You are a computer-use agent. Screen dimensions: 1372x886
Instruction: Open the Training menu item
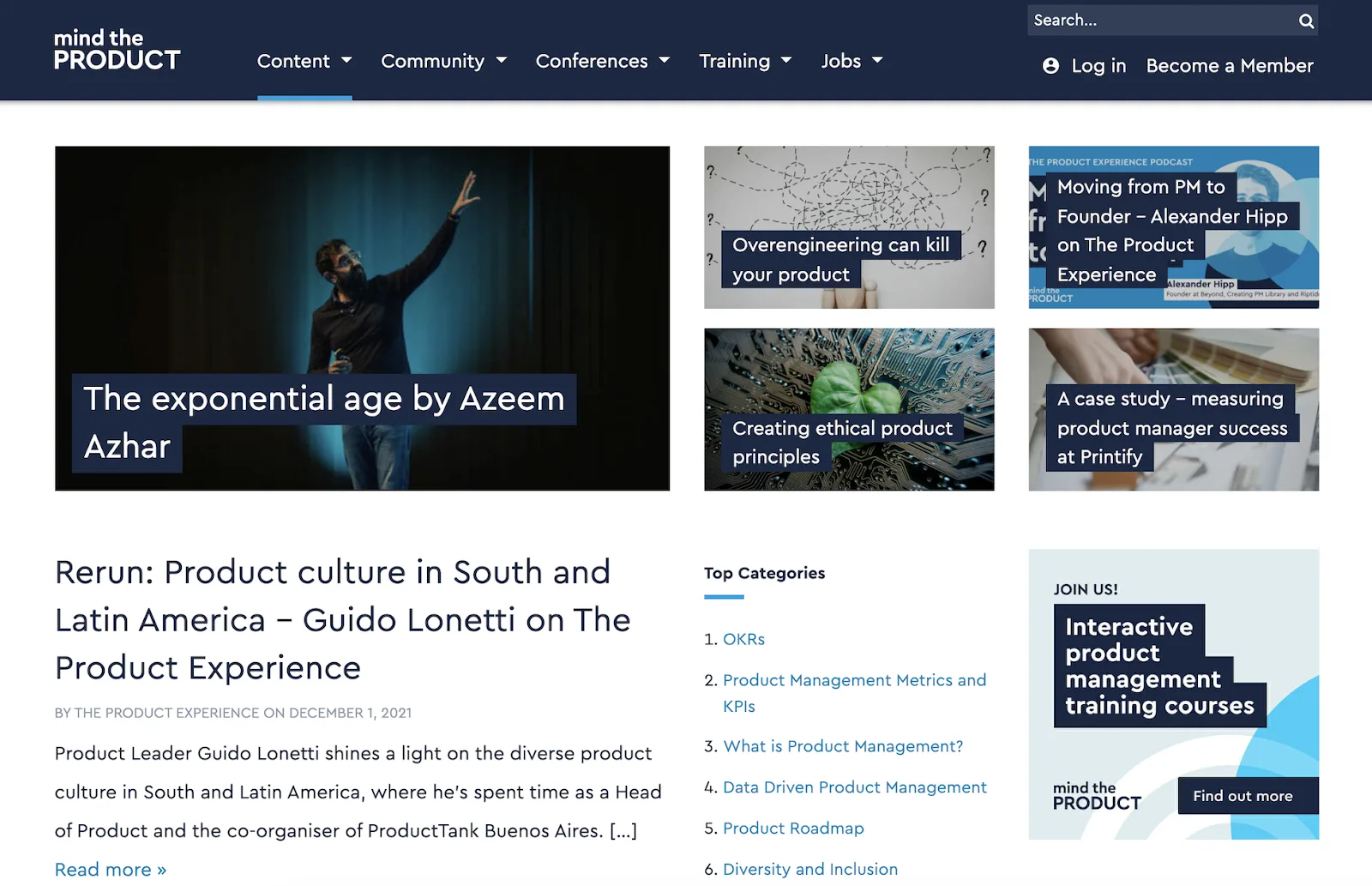pyautogui.click(x=745, y=61)
